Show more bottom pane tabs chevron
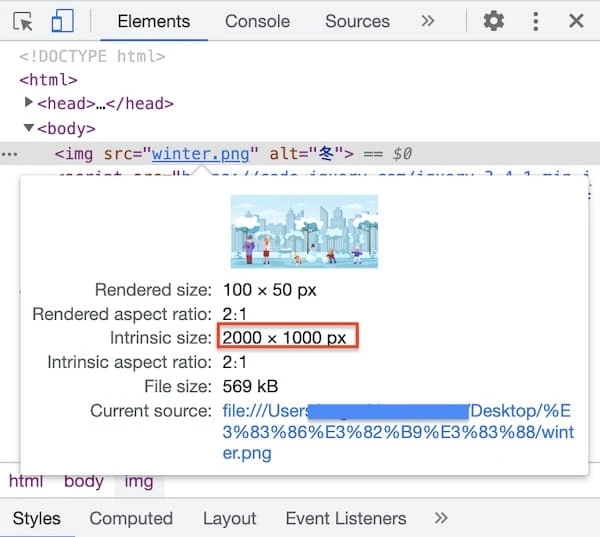600x537 pixels. [x=441, y=518]
